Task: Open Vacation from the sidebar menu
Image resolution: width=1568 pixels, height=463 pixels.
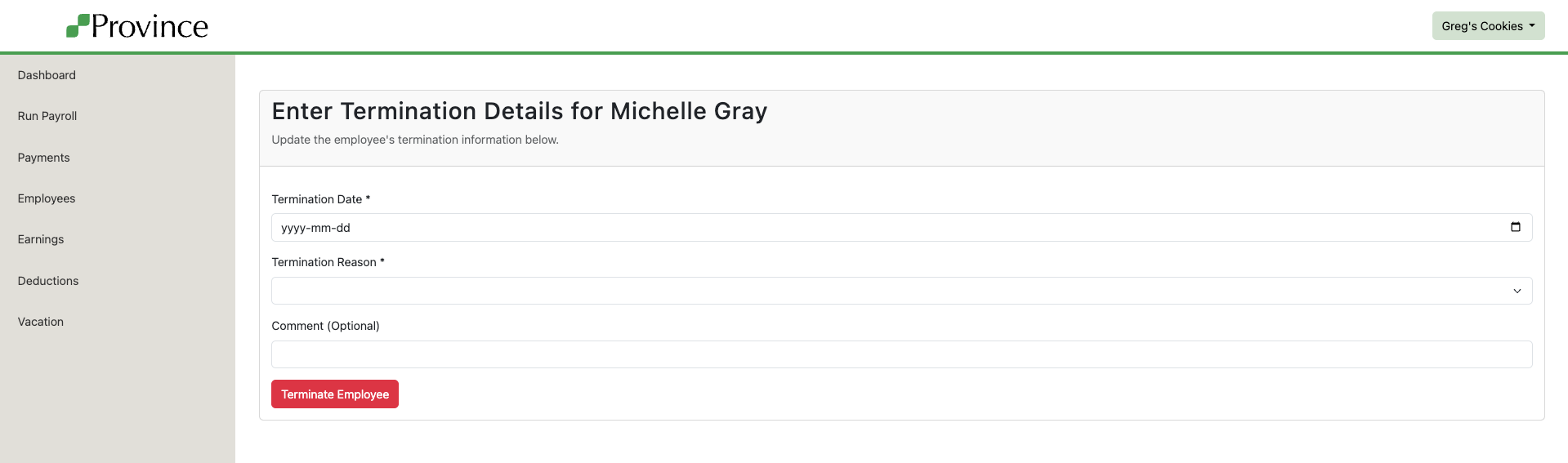Action: pyautogui.click(x=41, y=322)
